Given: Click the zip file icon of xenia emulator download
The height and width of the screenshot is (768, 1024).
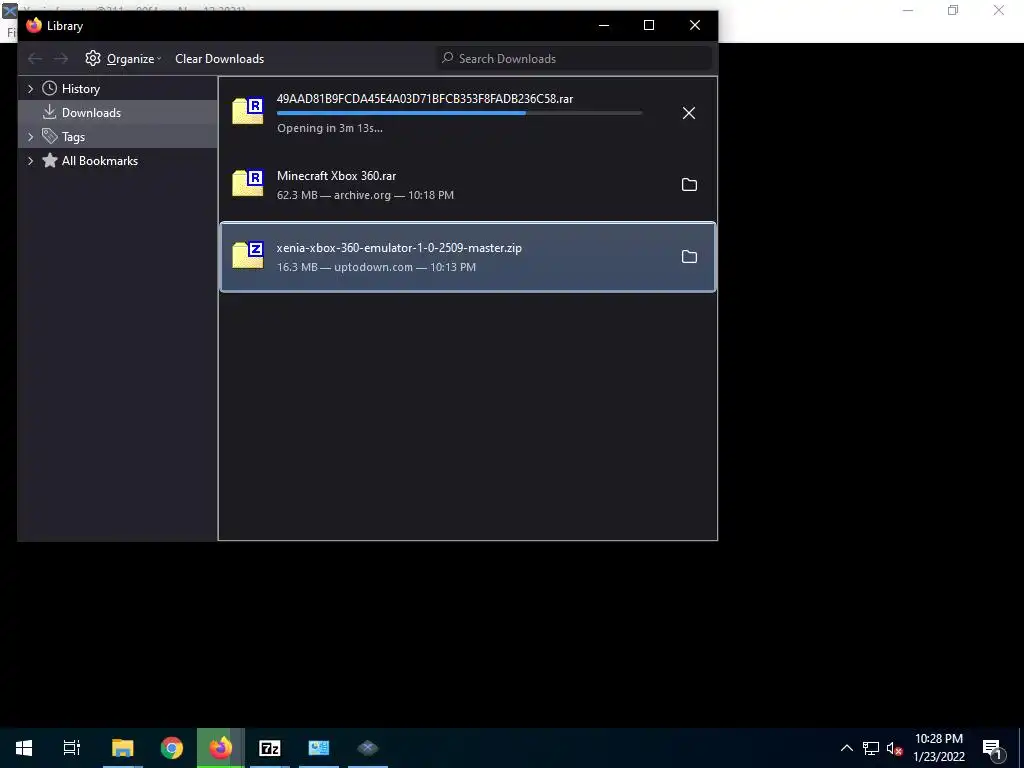Looking at the screenshot, I should 248,255.
